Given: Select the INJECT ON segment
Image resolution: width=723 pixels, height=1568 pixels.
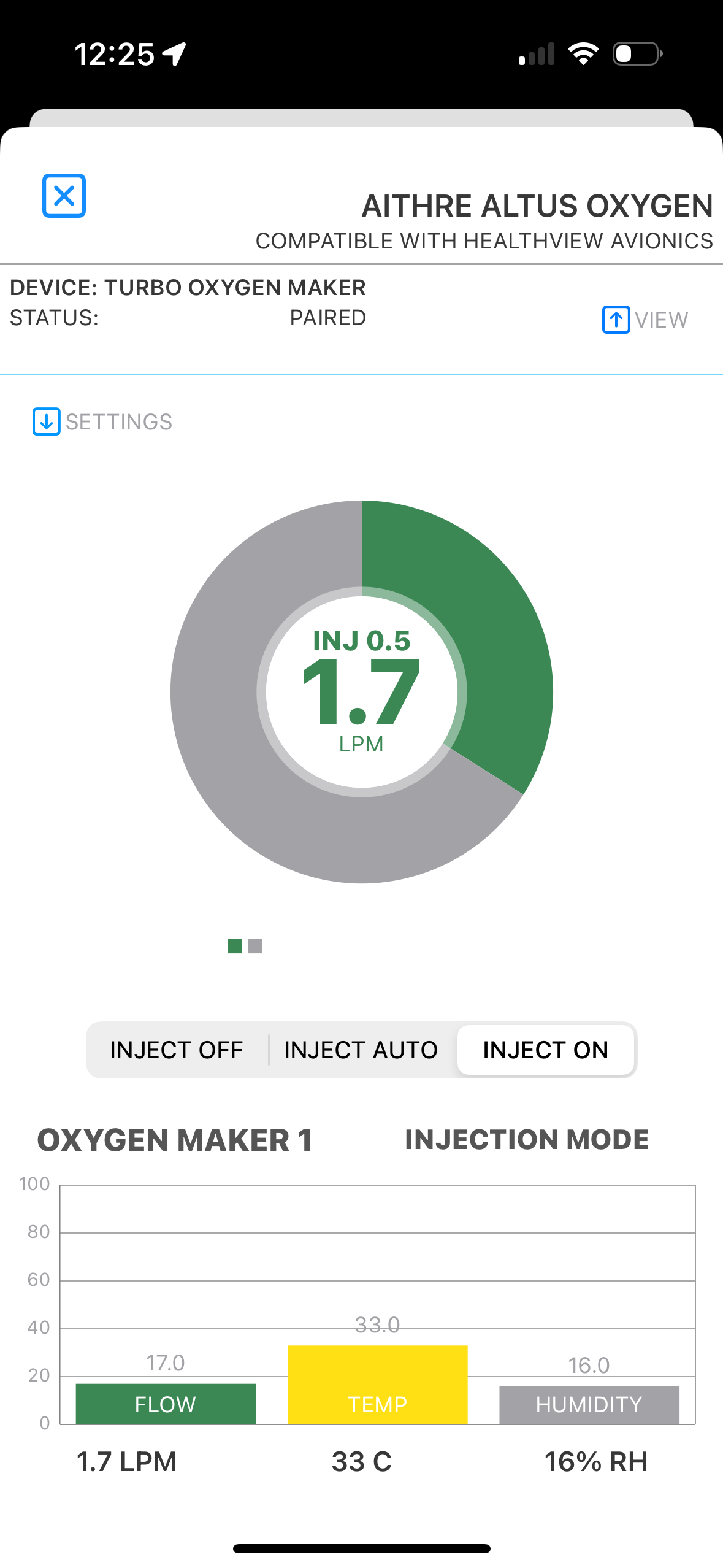Looking at the screenshot, I should click(545, 1050).
